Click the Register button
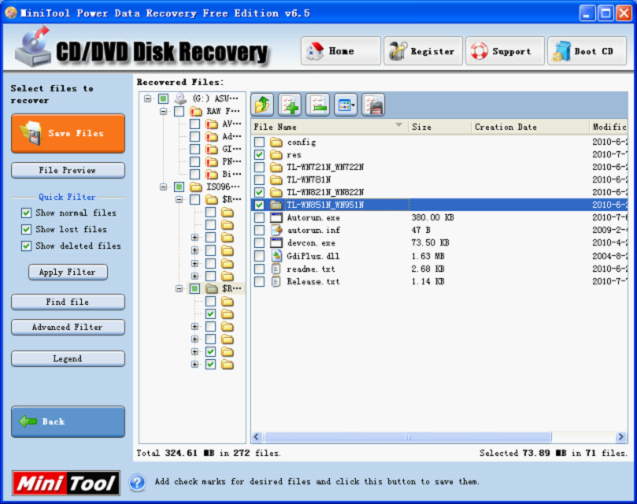The image size is (637, 504). tap(423, 51)
